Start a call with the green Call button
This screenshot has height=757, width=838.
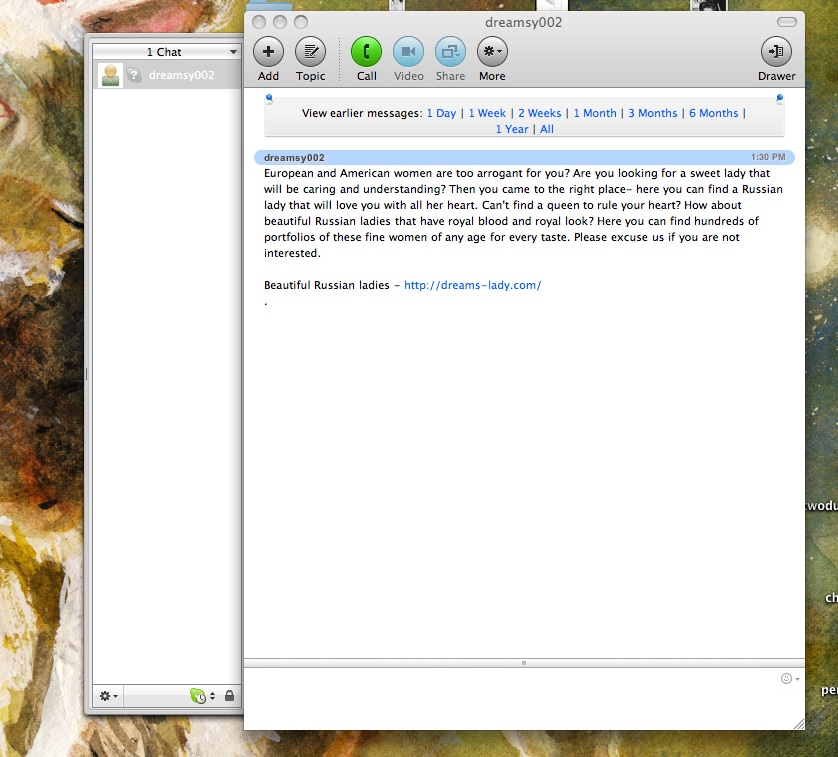tap(366, 51)
